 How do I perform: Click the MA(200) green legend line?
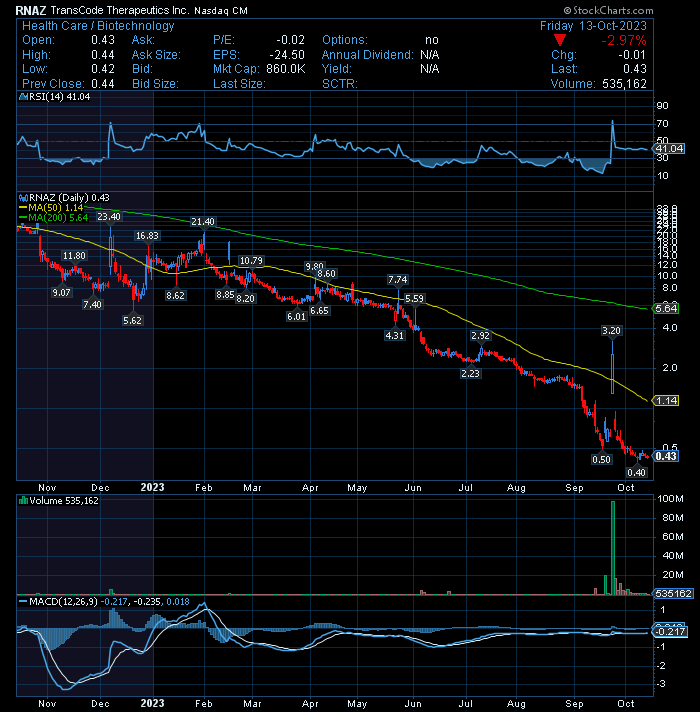click(x=23, y=218)
